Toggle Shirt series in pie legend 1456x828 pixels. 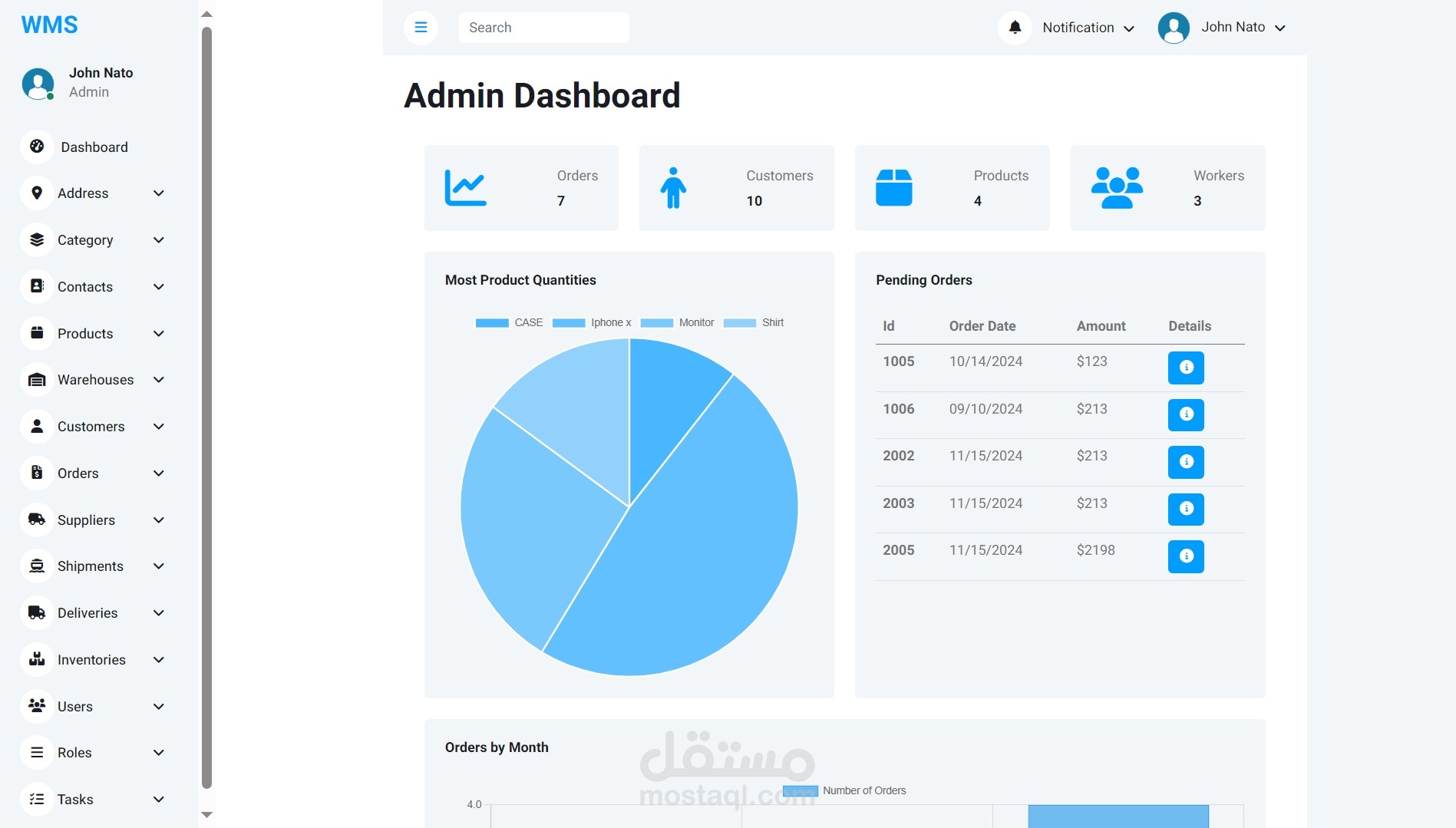(754, 322)
